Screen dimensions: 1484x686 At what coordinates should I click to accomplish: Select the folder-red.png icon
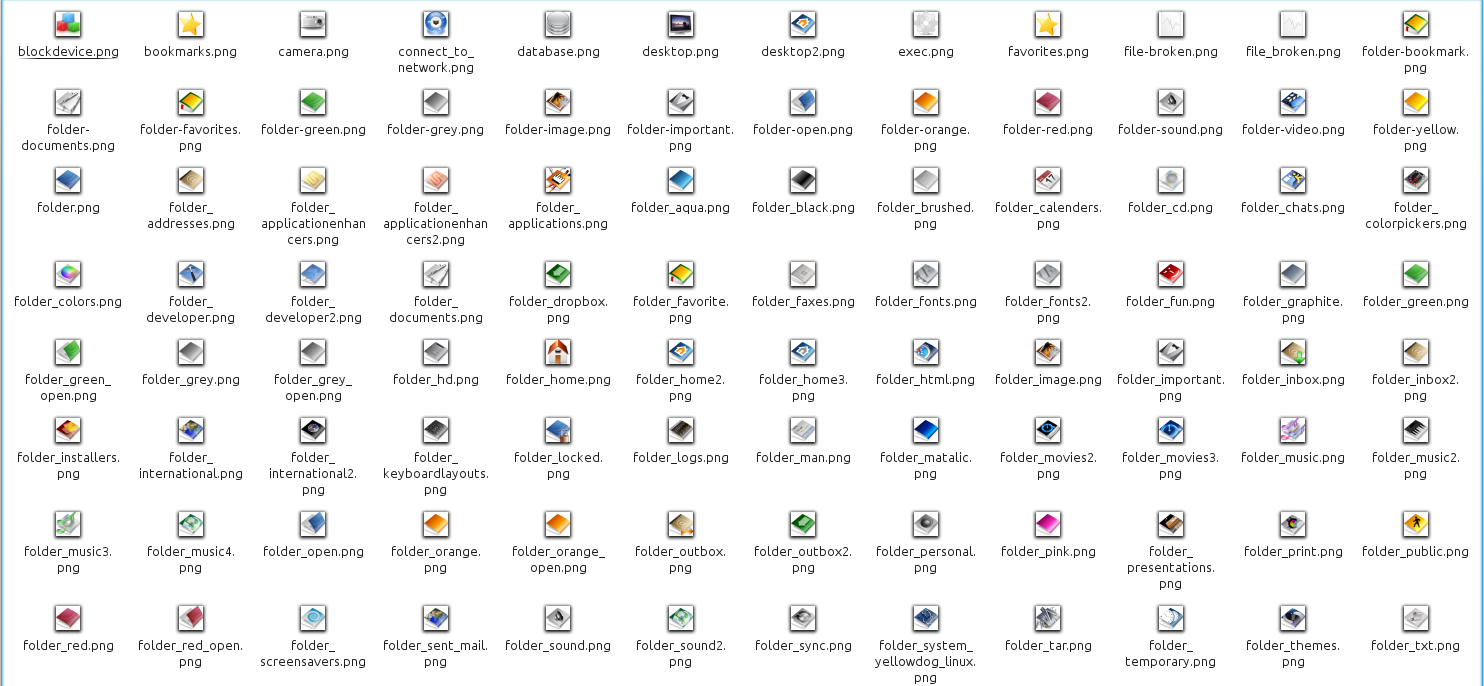pos(1048,102)
